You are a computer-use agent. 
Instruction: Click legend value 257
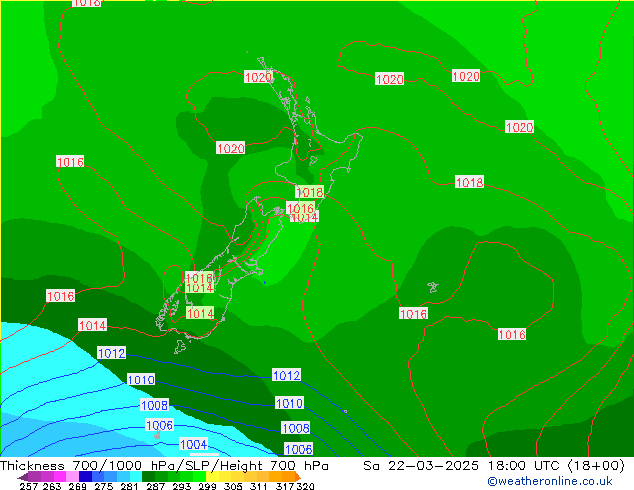click(29, 486)
